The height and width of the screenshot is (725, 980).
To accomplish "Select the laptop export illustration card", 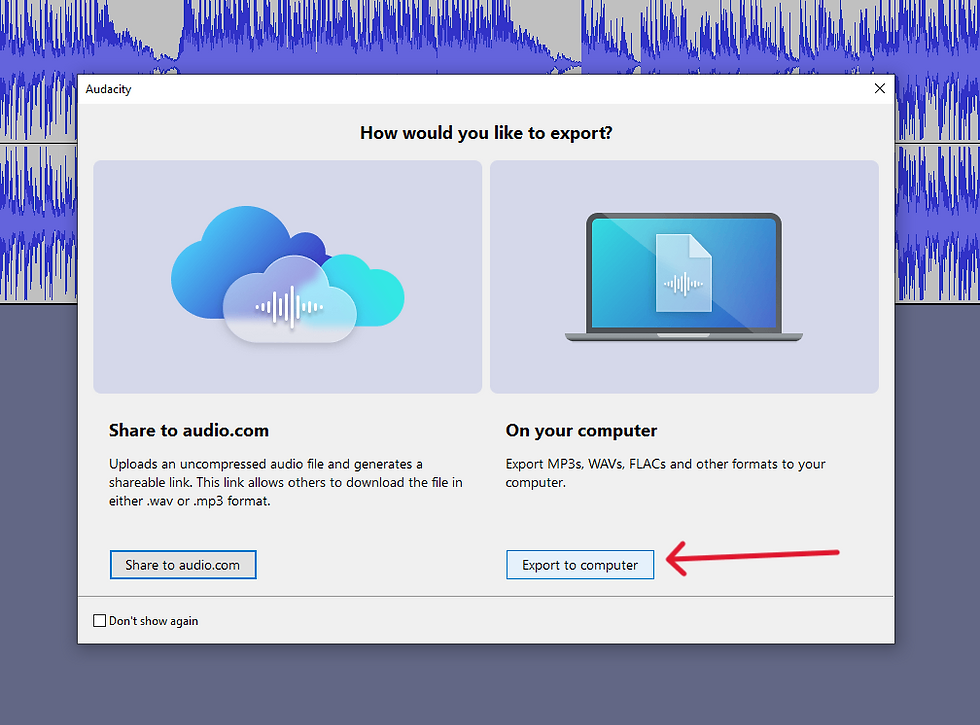I will [x=684, y=277].
